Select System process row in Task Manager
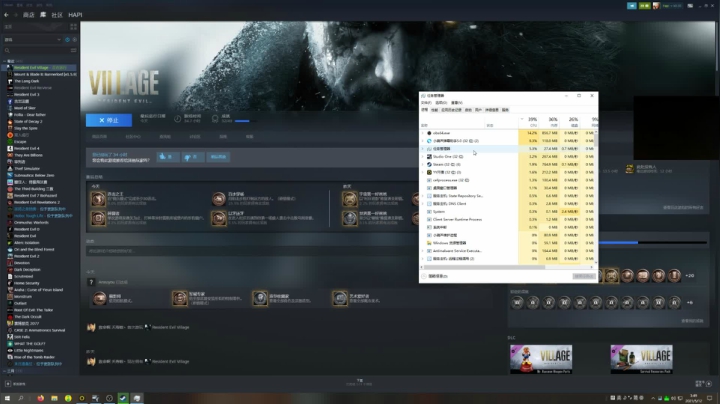Image resolution: width=720 pixels, height=404 pixels. [507, 212]
